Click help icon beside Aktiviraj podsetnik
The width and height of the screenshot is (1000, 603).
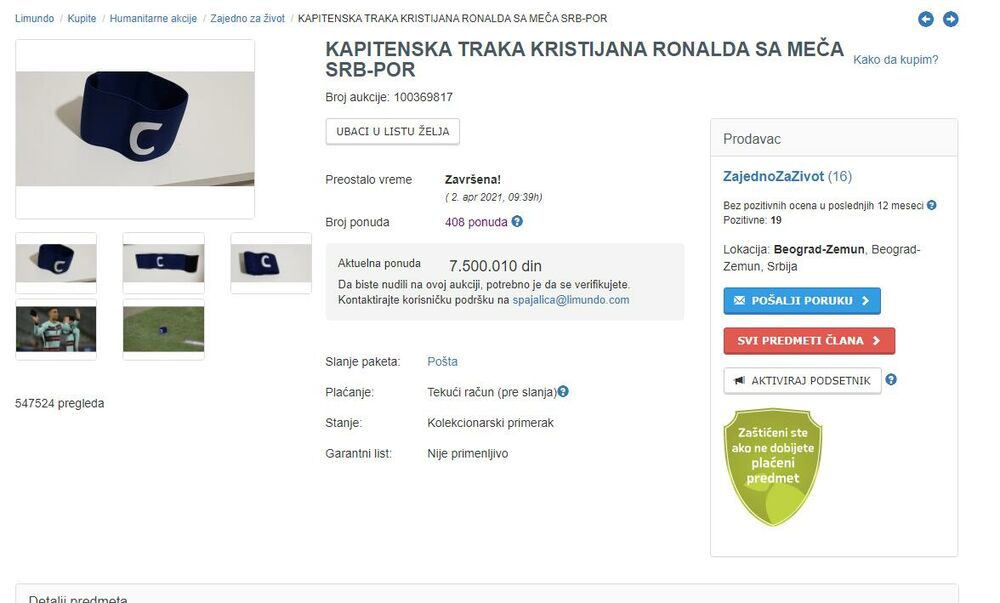[891, 379]
